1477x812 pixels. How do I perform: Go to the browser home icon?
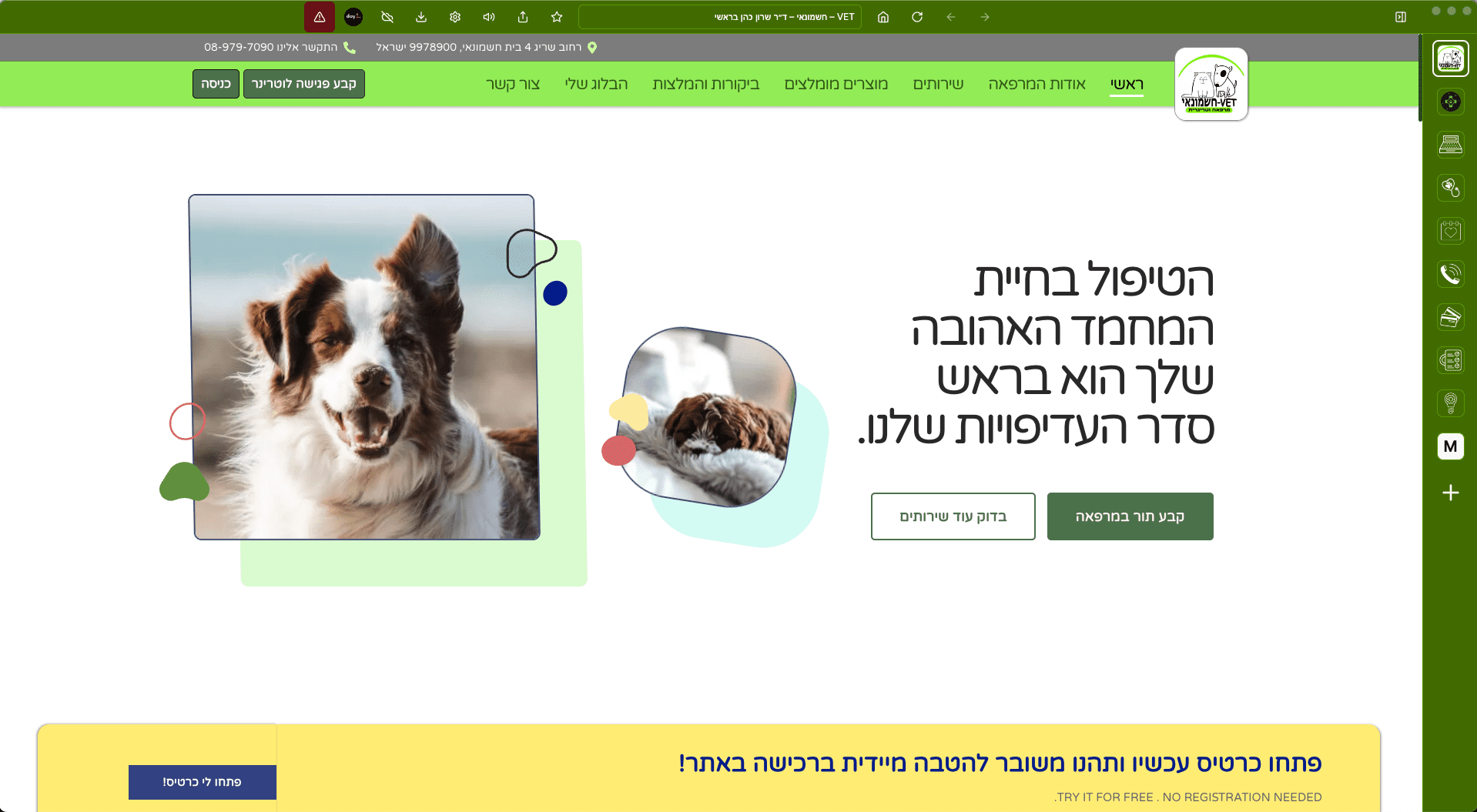(883, 17)
